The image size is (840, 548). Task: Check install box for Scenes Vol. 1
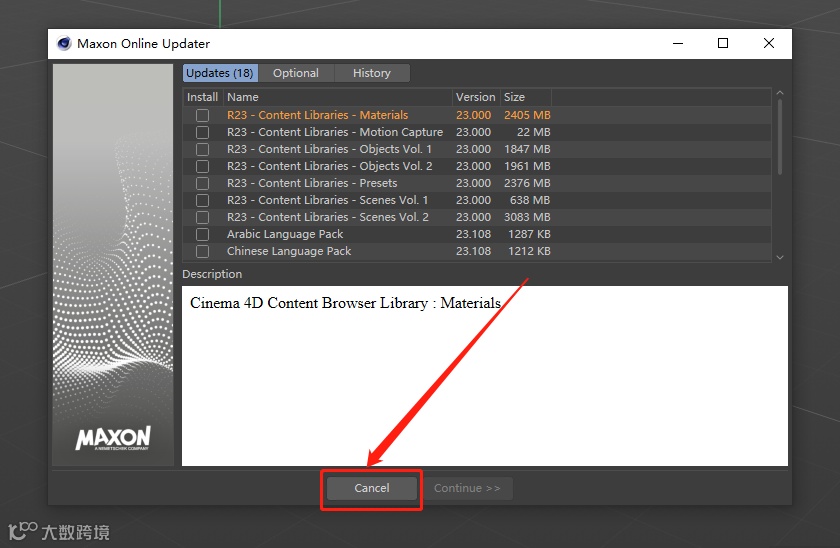[x=202, y=200]
